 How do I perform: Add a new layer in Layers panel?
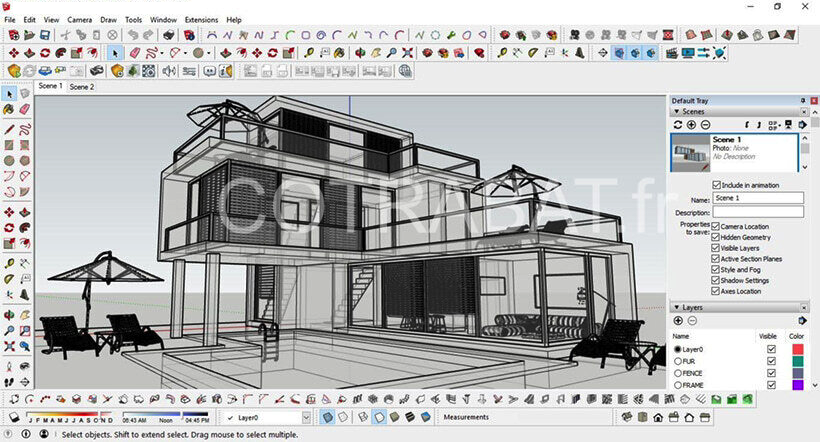[678, 321]
